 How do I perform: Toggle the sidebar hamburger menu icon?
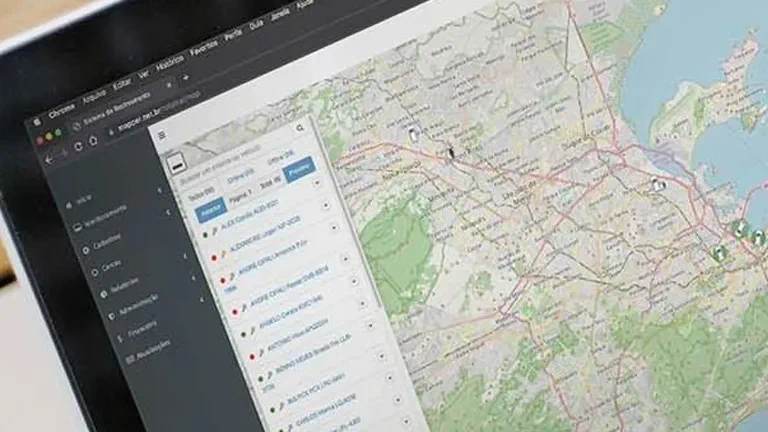(x=162, y=134)
